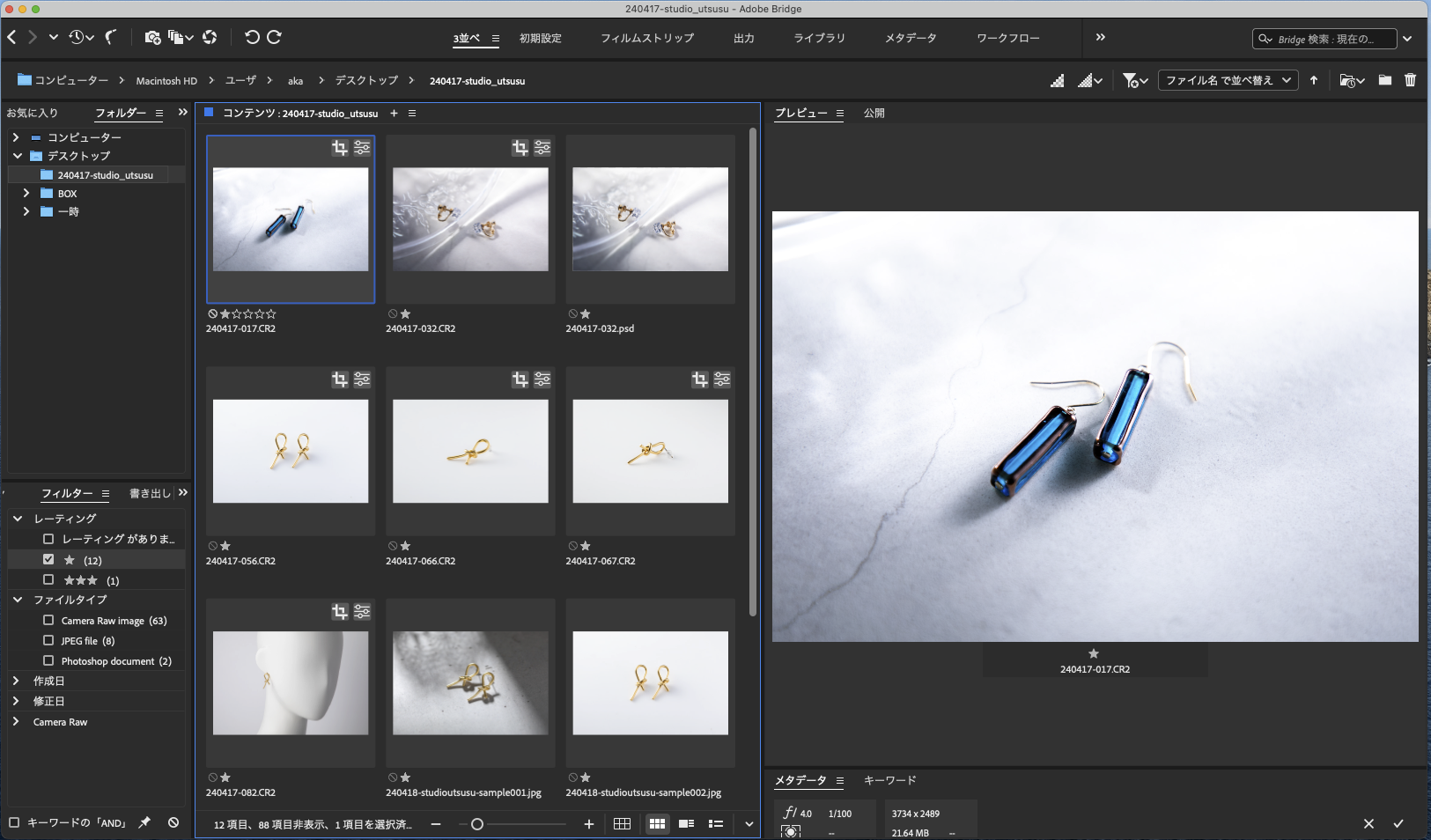The width and height of the screenshot is (1431, 840).
Task: Select the 240417-082.CR2 thumbnail
Action: 291,683
